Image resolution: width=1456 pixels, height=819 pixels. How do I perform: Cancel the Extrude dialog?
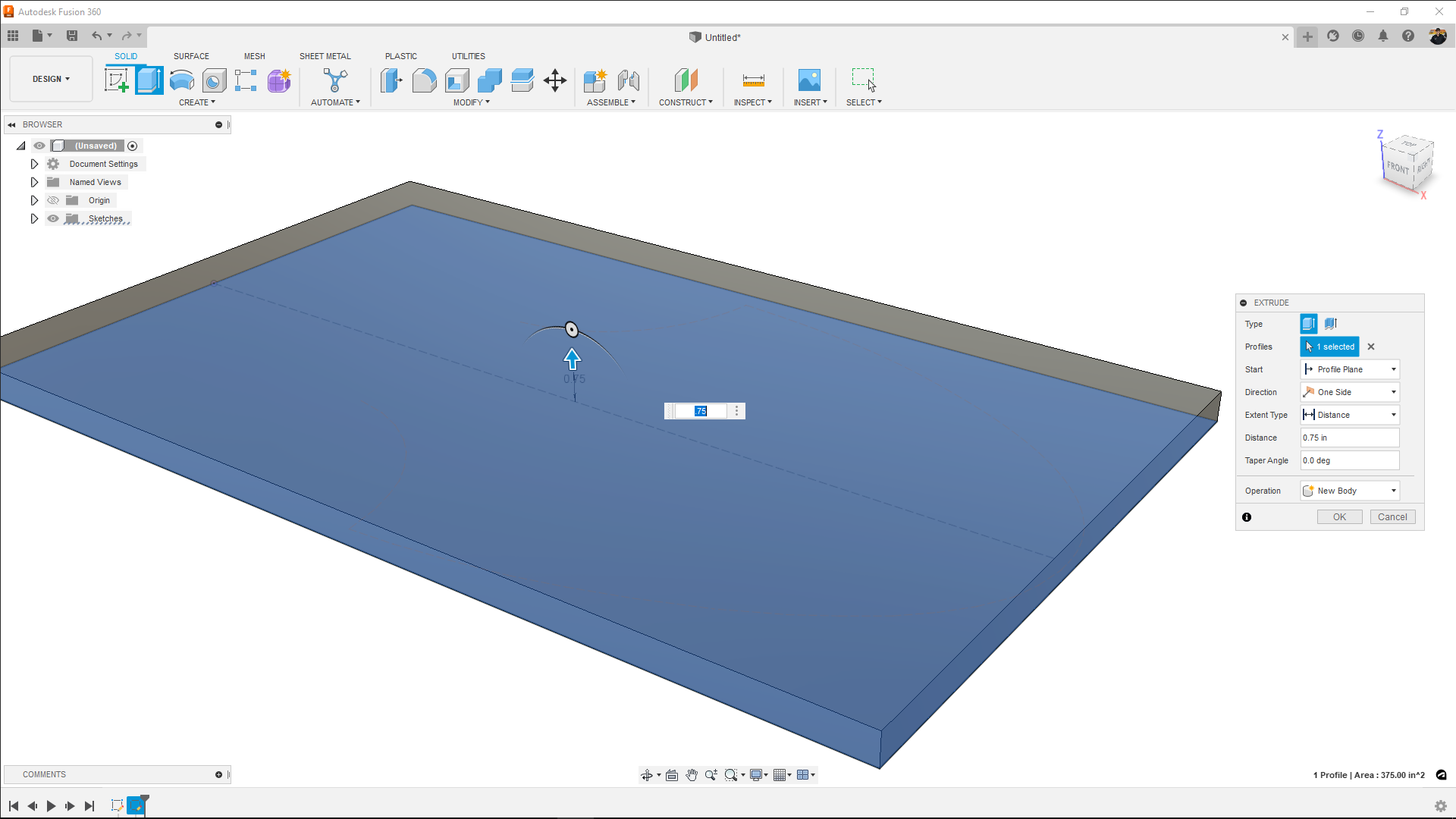point(1392,517)
